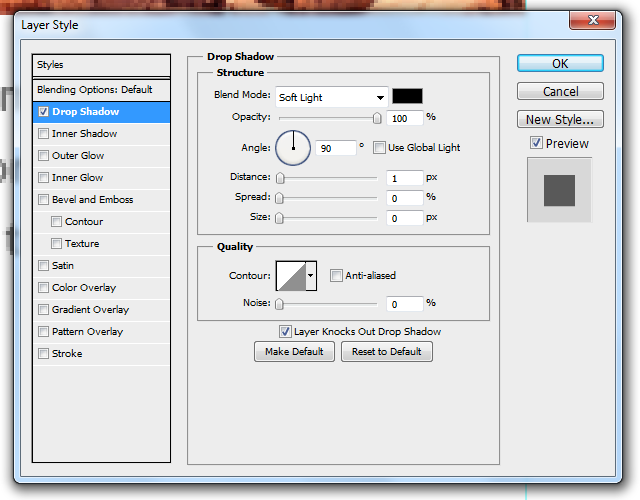Enable the Inner Shadow checkbox

pyautogui.click(x=43, y=134)
